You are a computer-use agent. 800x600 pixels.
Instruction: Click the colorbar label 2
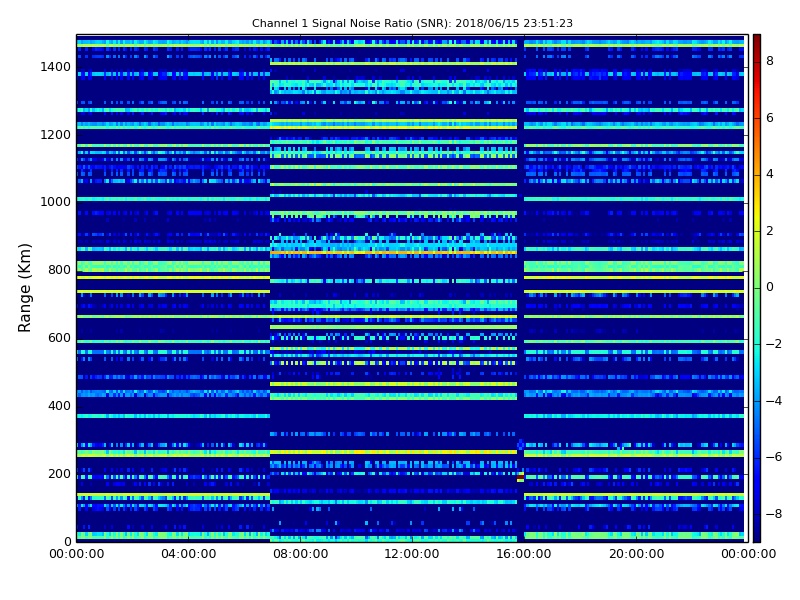pyautogui.click(x=770, y=231)
